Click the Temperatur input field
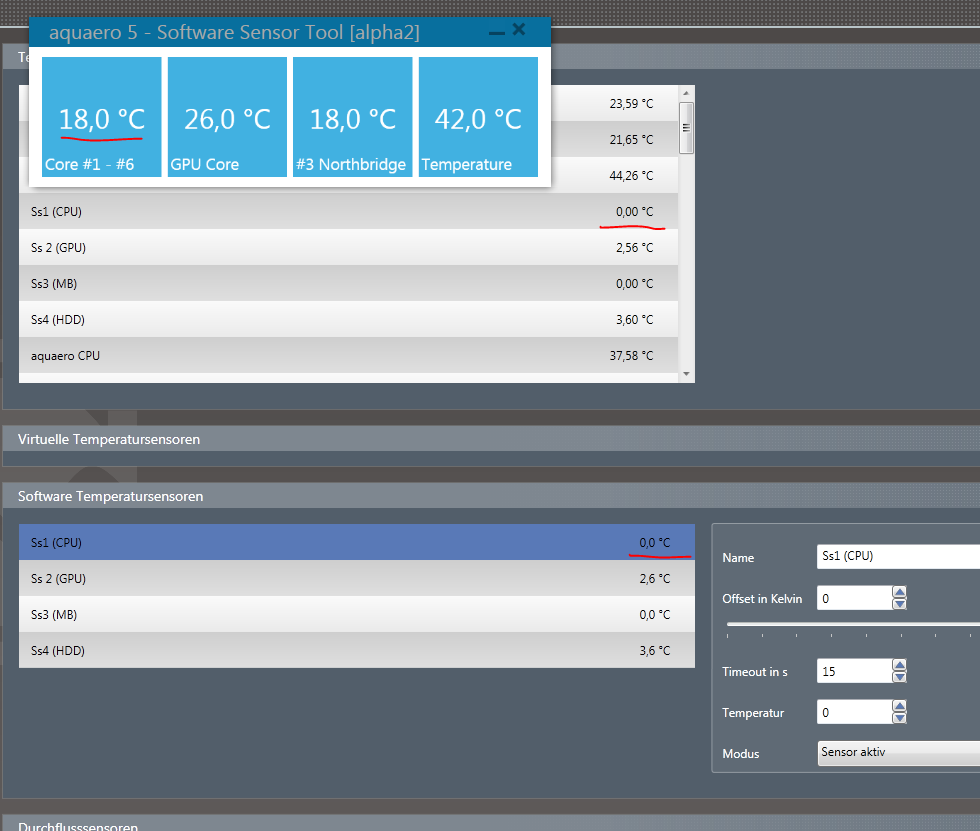 coord(854,712)
